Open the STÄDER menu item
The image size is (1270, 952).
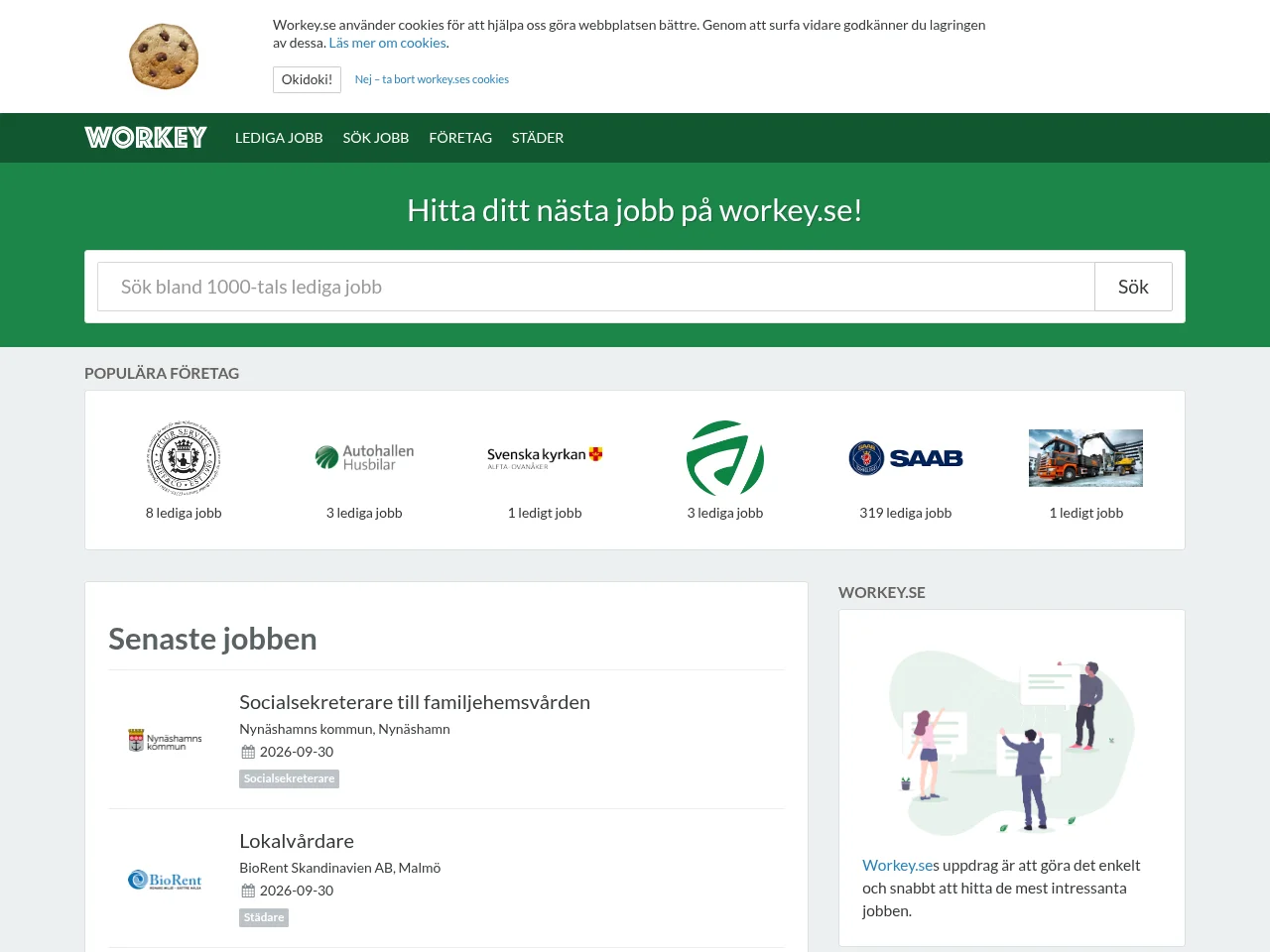[538, 138]
